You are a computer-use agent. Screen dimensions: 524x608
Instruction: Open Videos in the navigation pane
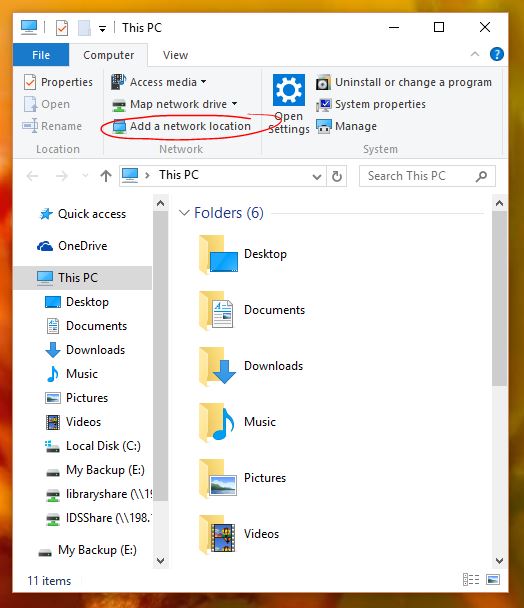point(73,422)
